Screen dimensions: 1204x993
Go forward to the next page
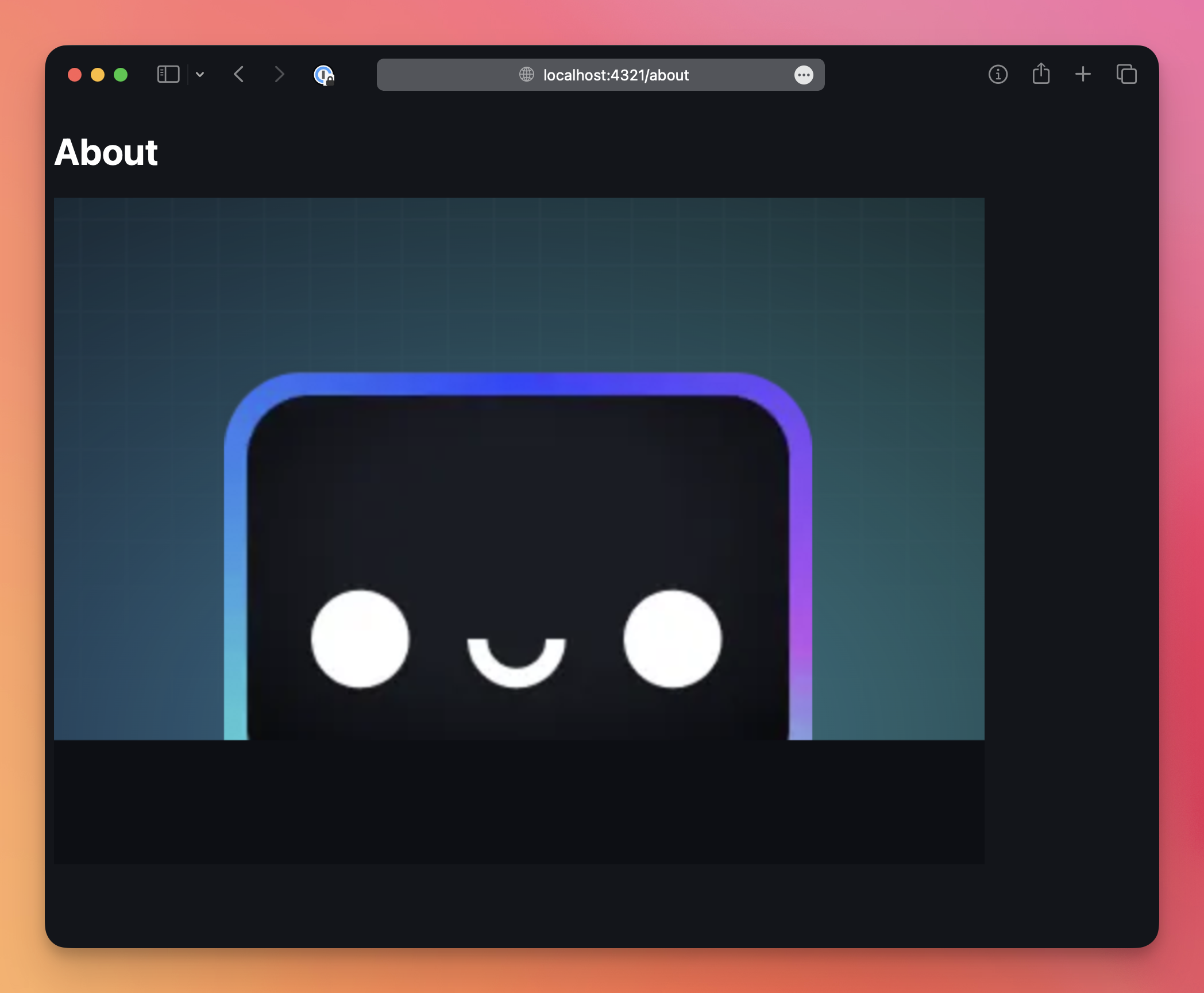(279, 75)
